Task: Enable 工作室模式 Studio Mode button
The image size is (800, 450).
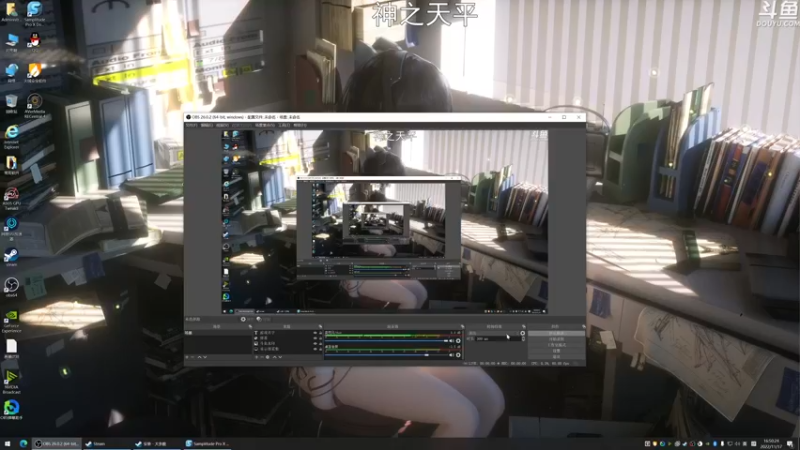Action: tap(557, 345)
